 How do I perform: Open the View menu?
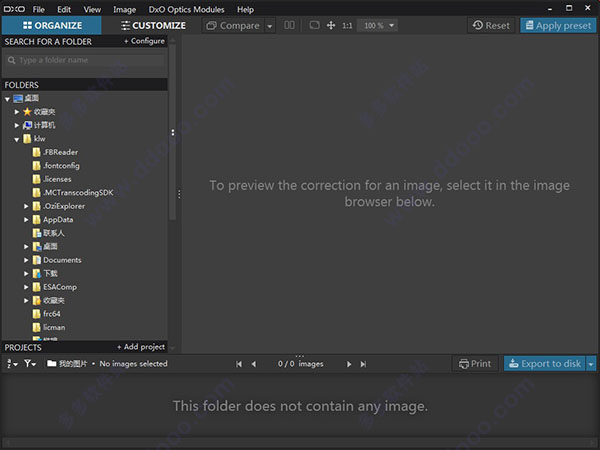[92, 9]
